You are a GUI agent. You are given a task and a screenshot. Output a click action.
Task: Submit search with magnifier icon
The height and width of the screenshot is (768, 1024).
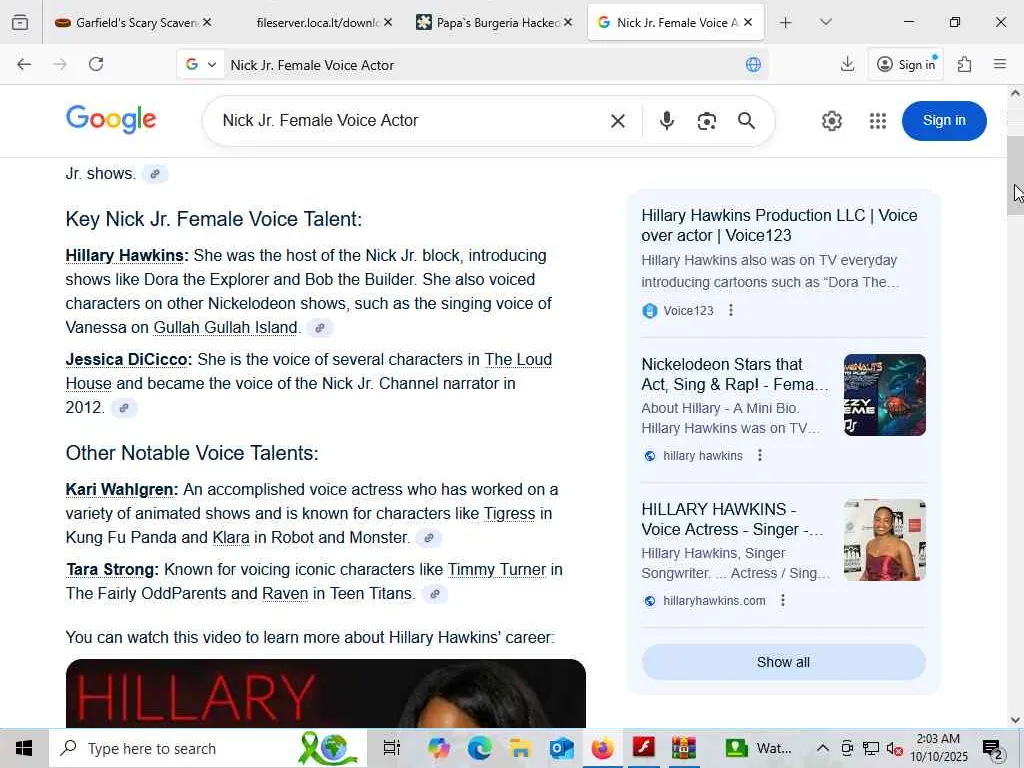tap(746, 121)
